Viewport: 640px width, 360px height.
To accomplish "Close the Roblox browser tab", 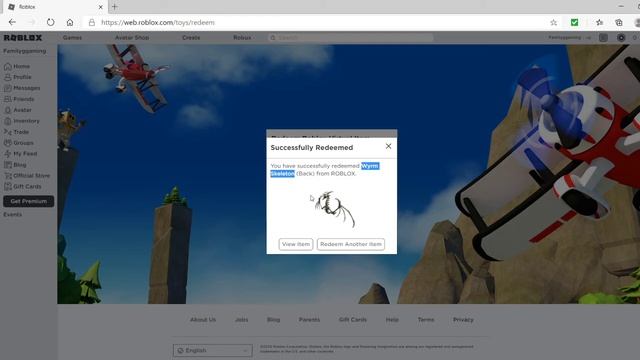I will pos(101,7).
